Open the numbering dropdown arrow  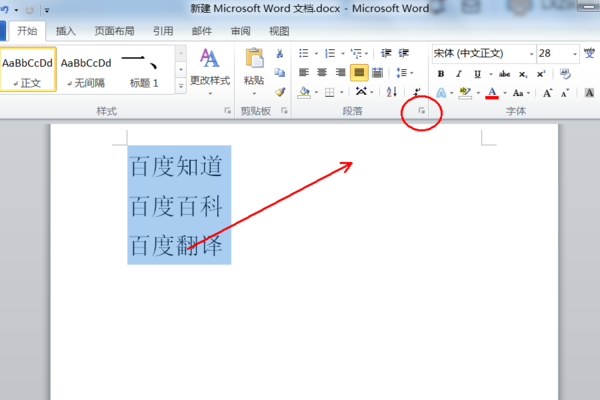click(x=342, y=54)
